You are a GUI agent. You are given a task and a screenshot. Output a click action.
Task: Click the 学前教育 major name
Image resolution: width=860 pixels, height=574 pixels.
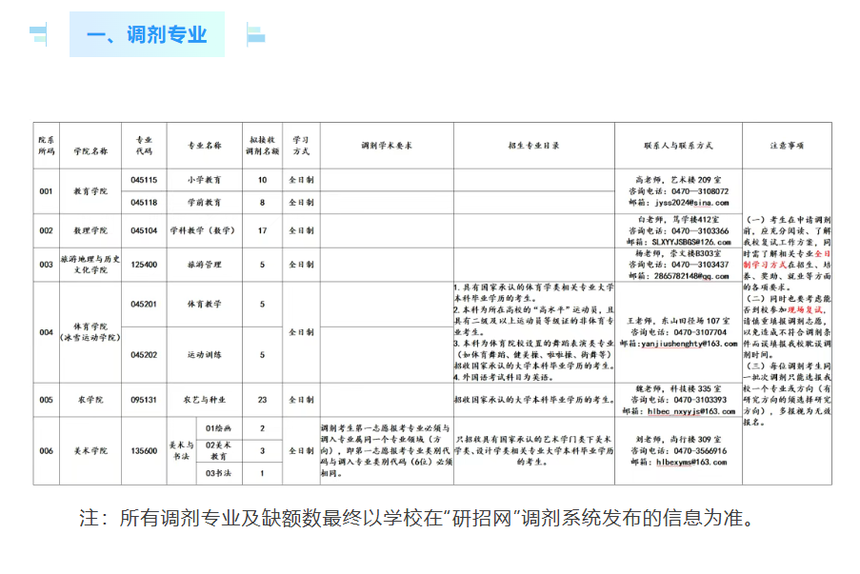point(204,202)
